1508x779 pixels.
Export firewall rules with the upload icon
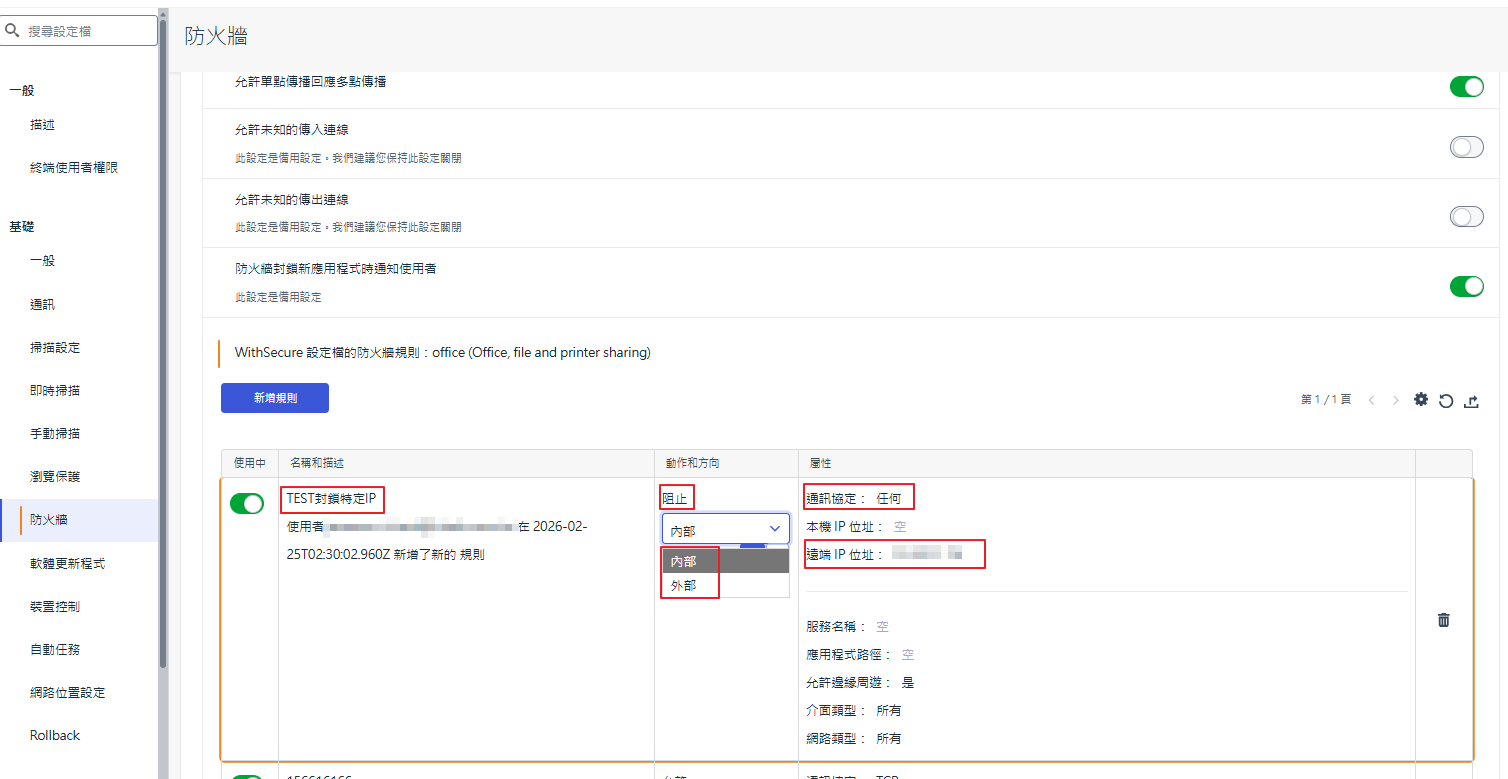[x=1471, y=401]
